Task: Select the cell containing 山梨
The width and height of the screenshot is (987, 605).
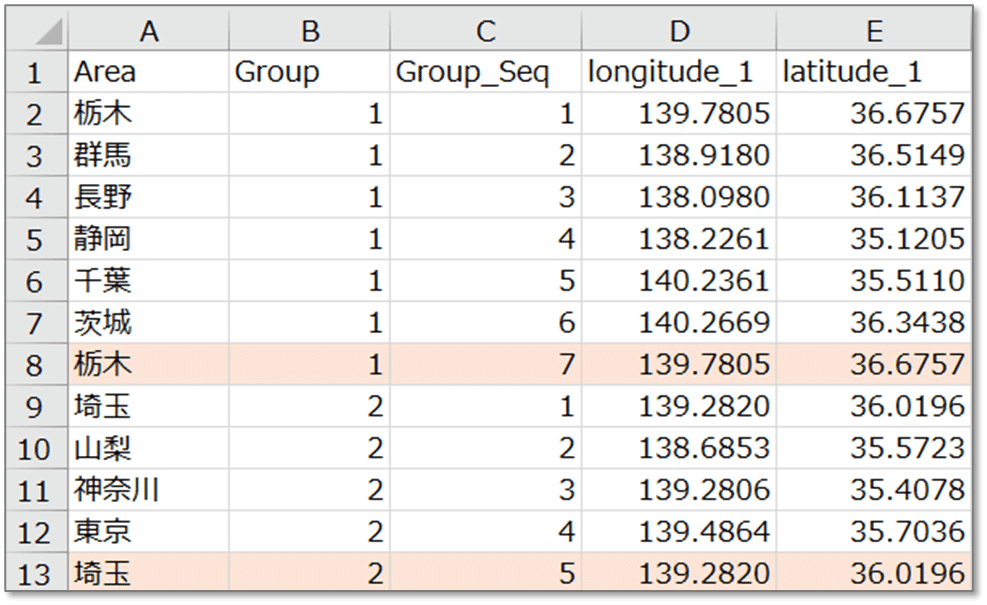Action: tap(149, 448)
